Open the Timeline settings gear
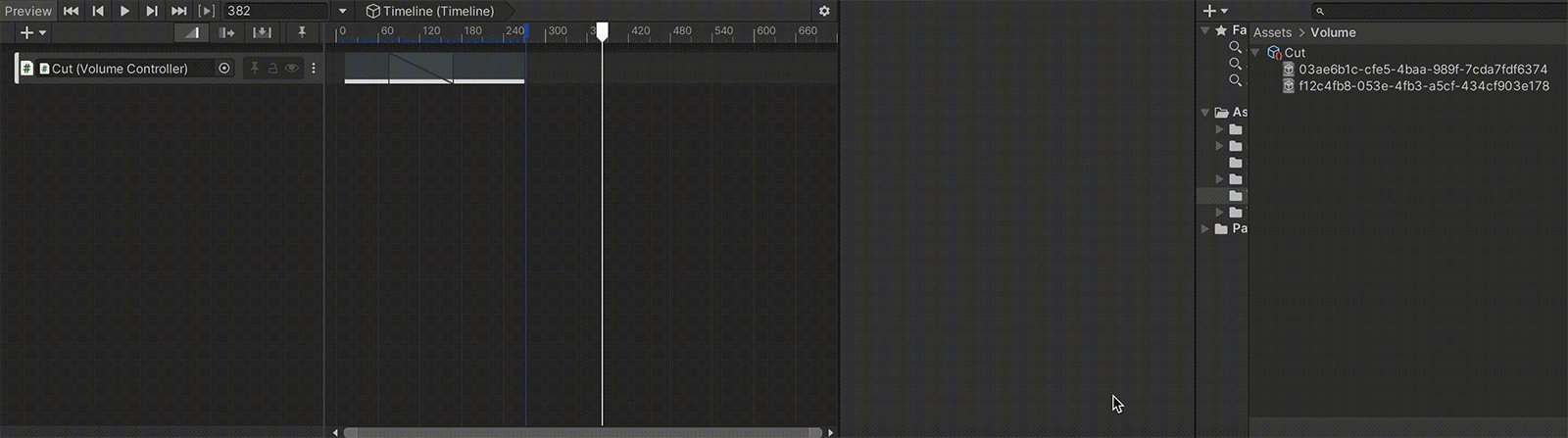 pos(824,11)
